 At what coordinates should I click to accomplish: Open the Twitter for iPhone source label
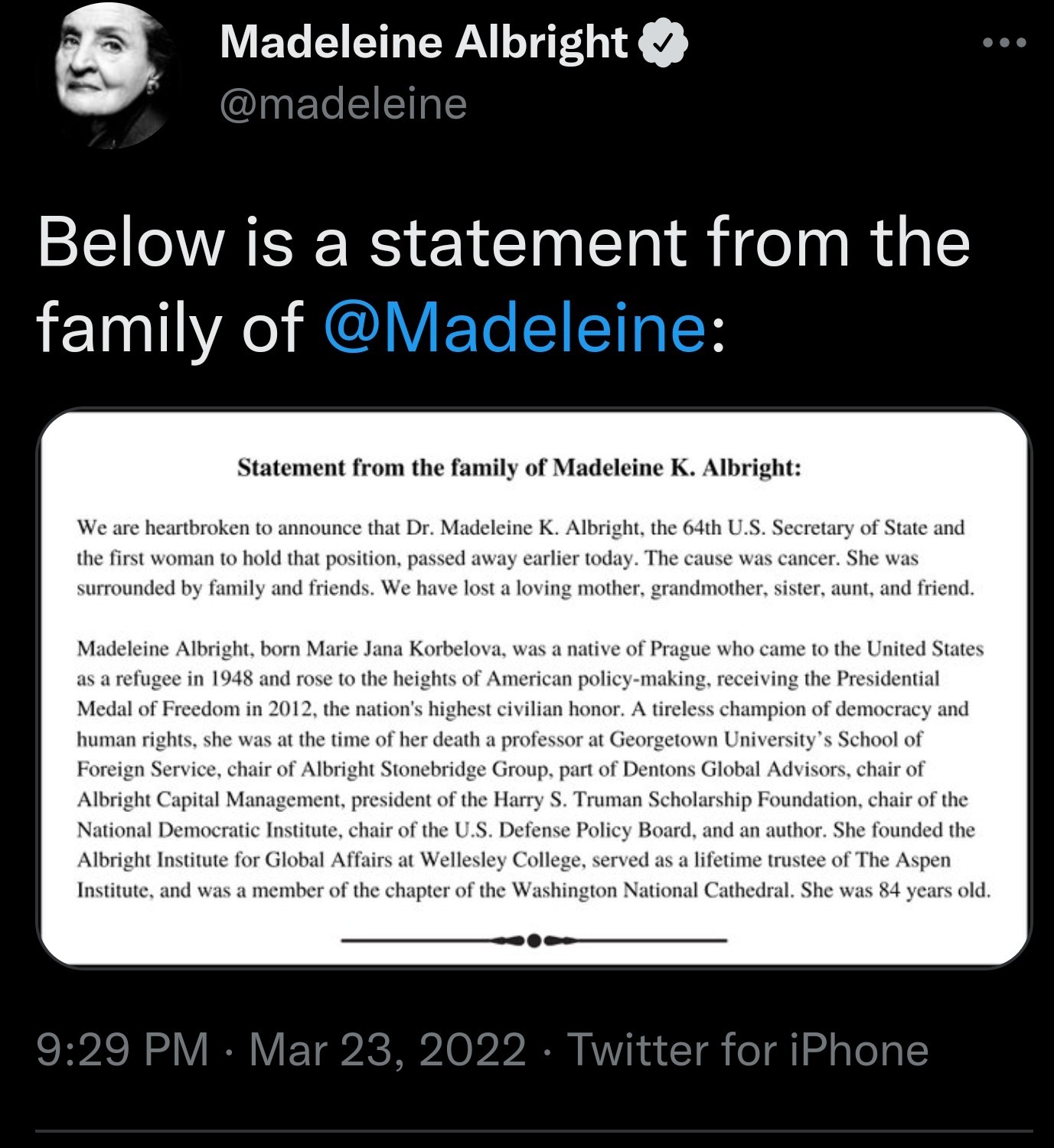click(748, 1049)
